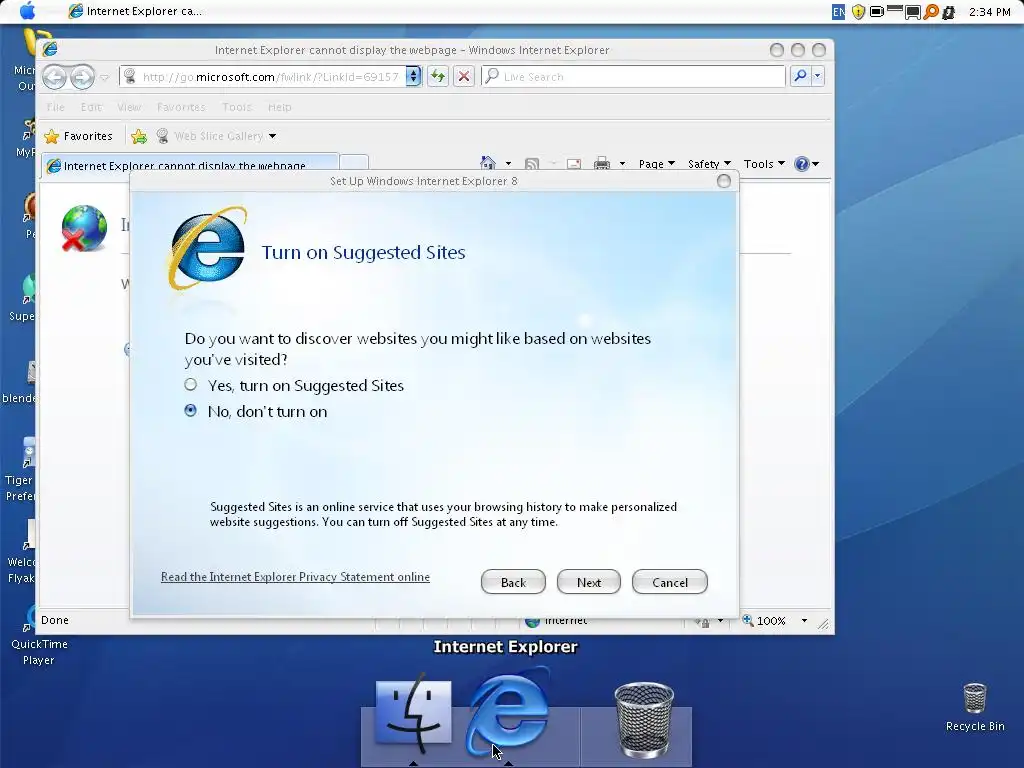The width and height of the screenshot is (1024, 768).
Task: Click the Internet zone globe in status bar
Action: click(x=532, y=621)
